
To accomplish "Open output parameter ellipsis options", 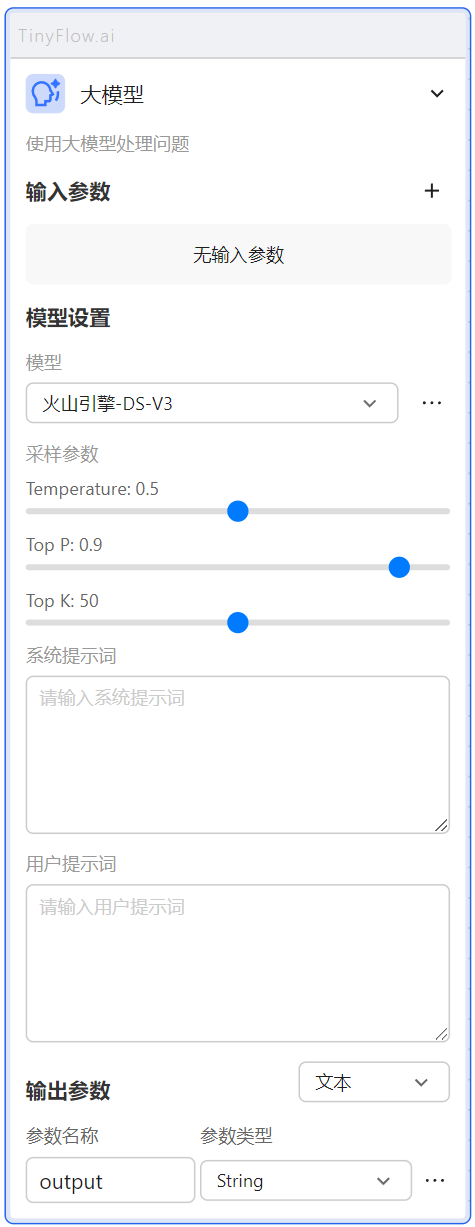I will (x=435, y=1181).
